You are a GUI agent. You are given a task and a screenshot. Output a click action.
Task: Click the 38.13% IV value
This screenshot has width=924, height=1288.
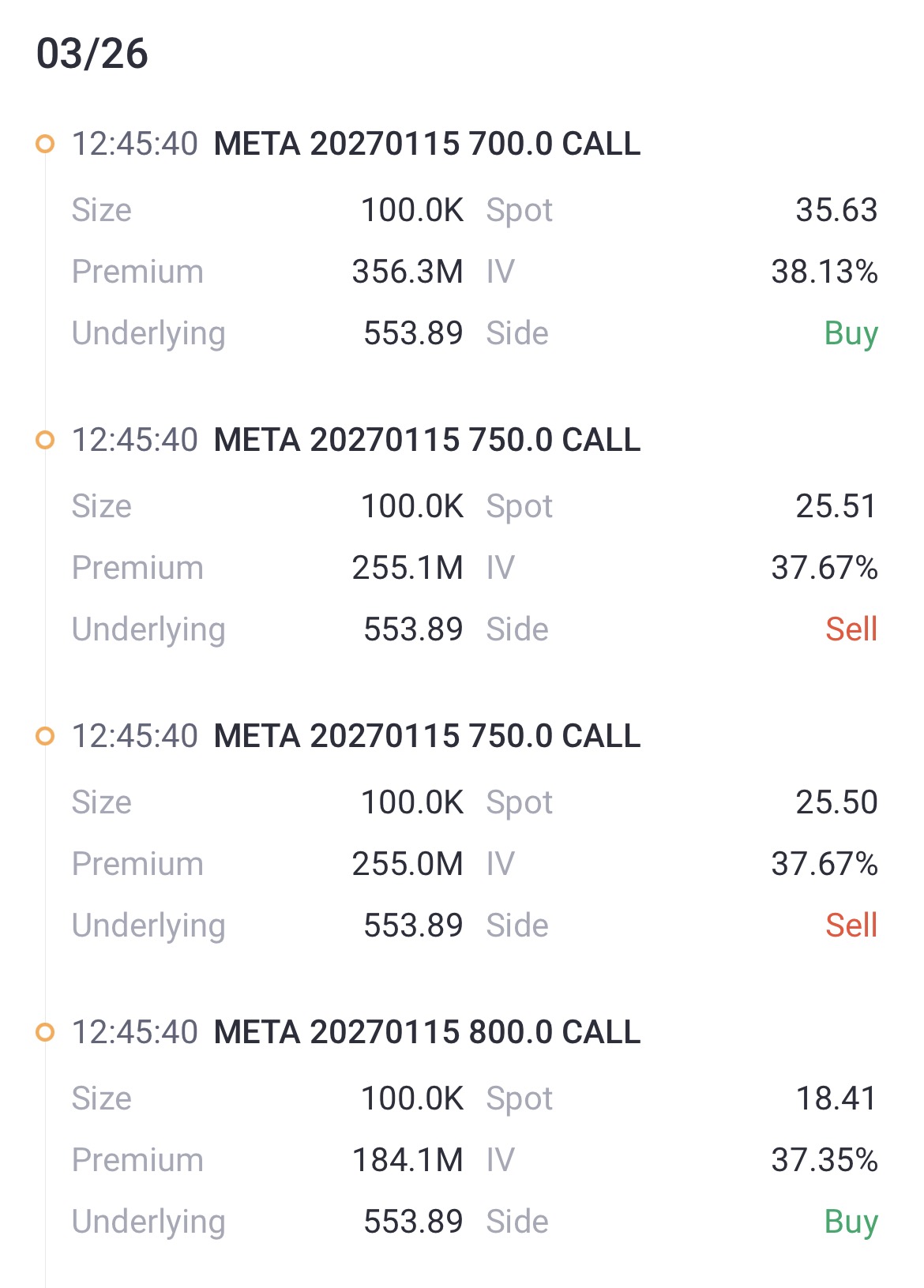(x=824, y=272)
